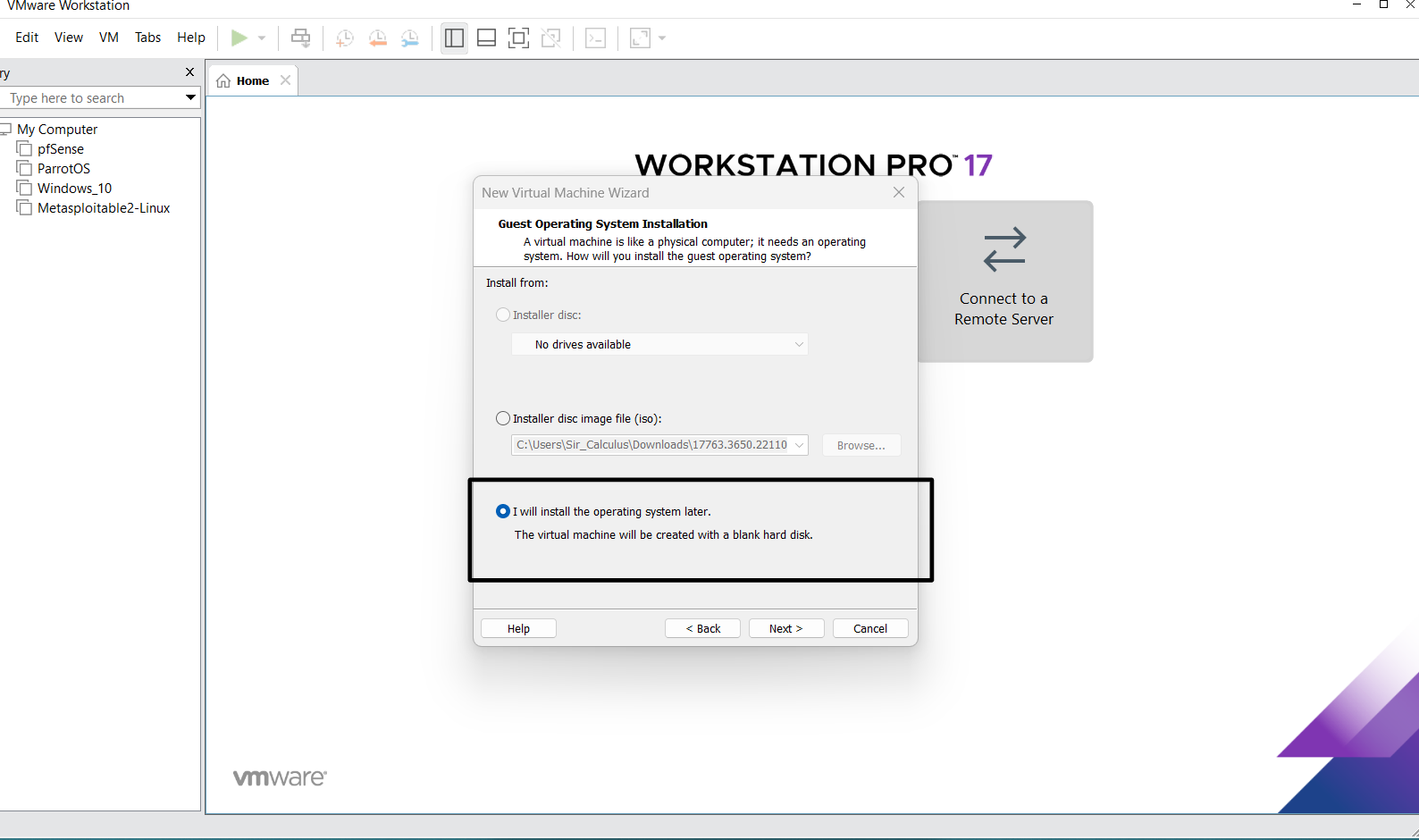Open the stretch display dropdown arrow
Image resolution: width=1419 pixels, height=840 pixels.
(662, 38)
